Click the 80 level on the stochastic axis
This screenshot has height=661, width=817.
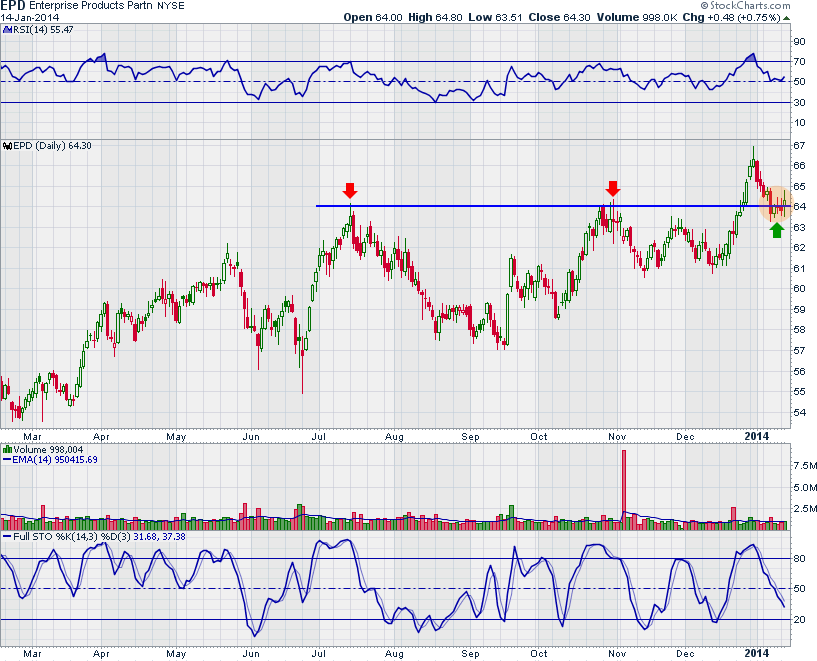pos(799,559)
